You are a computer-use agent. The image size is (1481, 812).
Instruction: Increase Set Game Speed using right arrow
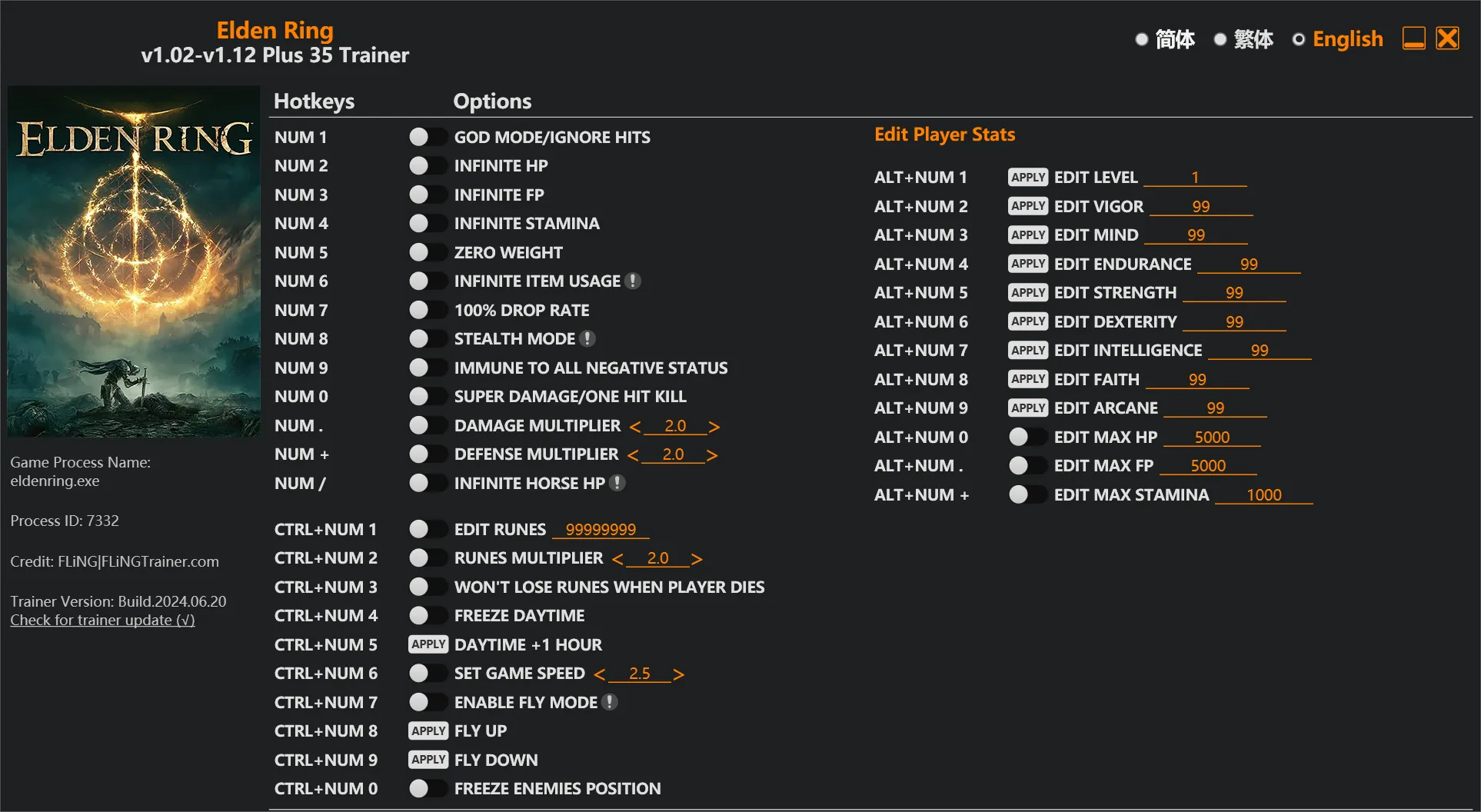(x=678, y=674)
